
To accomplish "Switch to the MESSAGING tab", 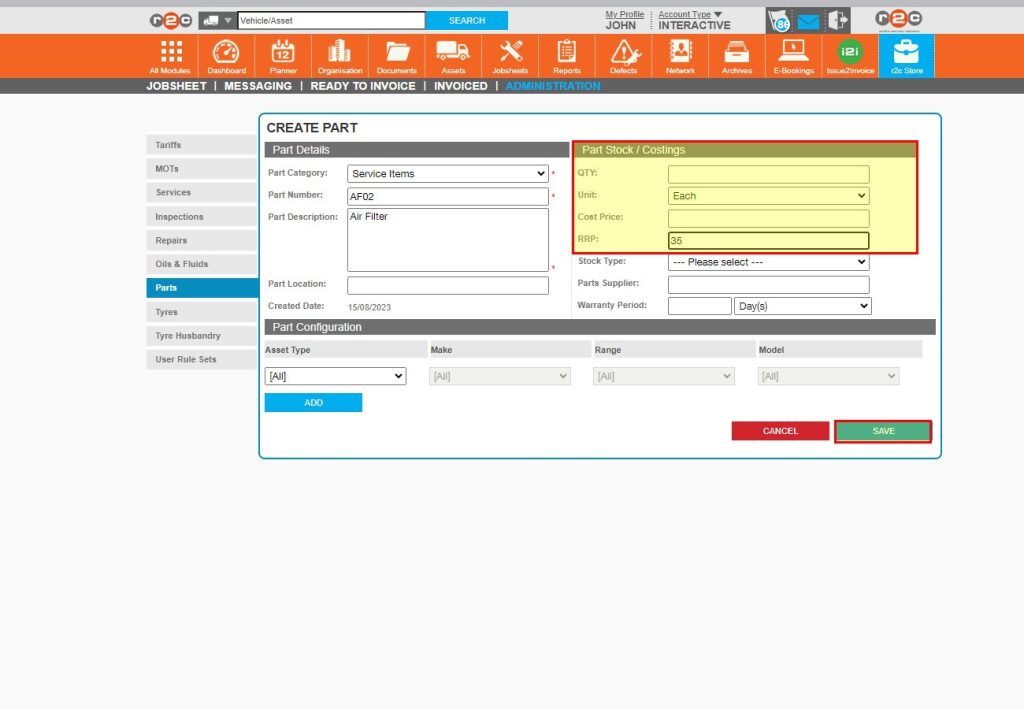I will pos(258,86).
